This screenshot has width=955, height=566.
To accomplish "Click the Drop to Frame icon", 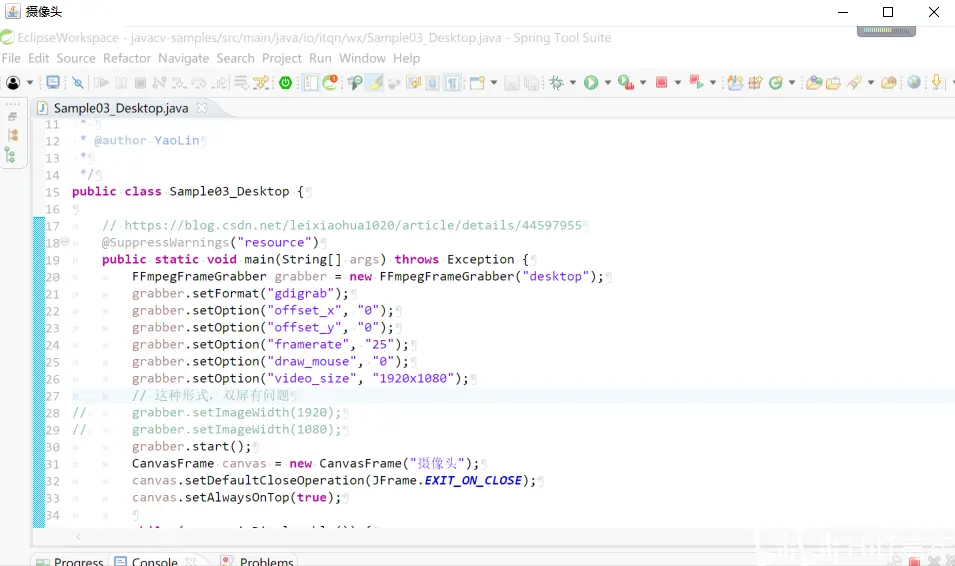I will pyautogui.click(x=241, y=82).
